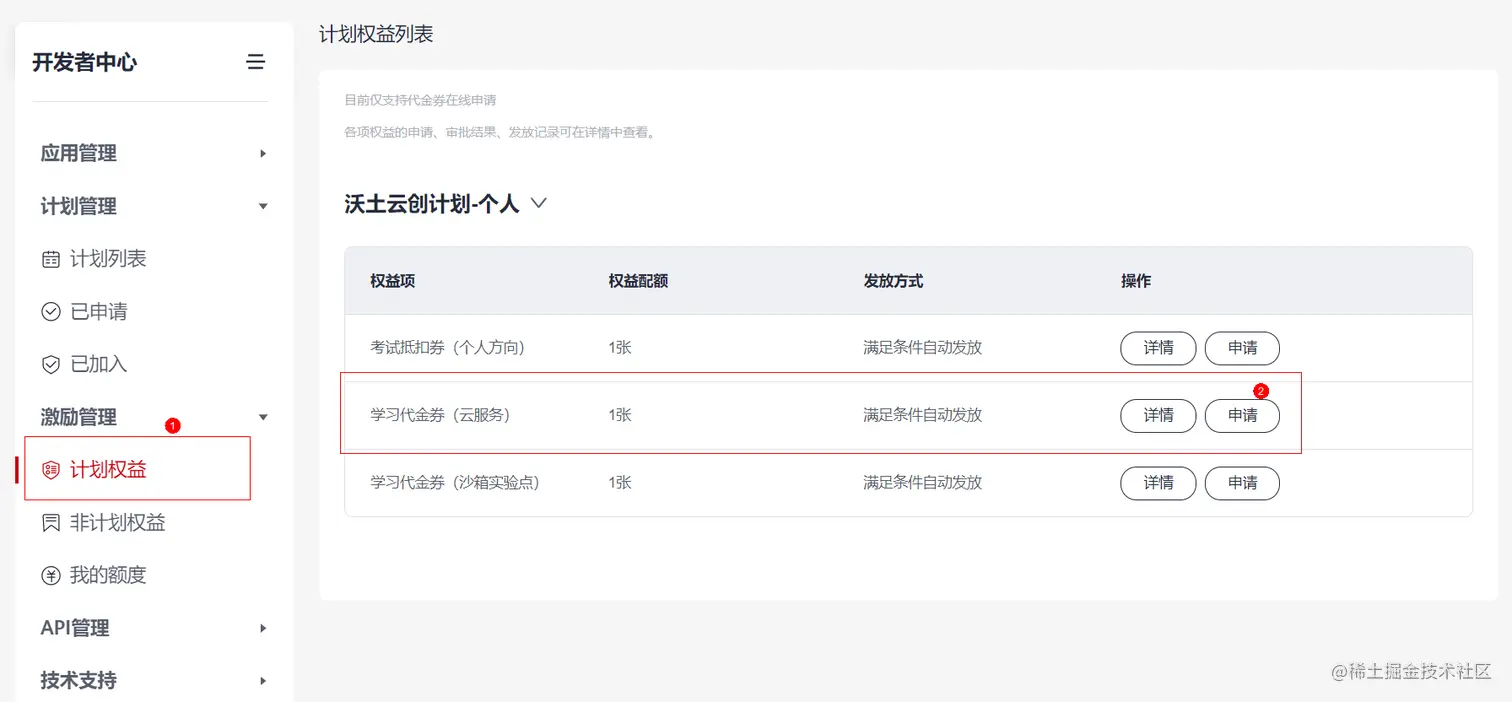Click the 目前仅支持代金券在线申请 notice
This screenshot has width=1512, height=702.
420,100
